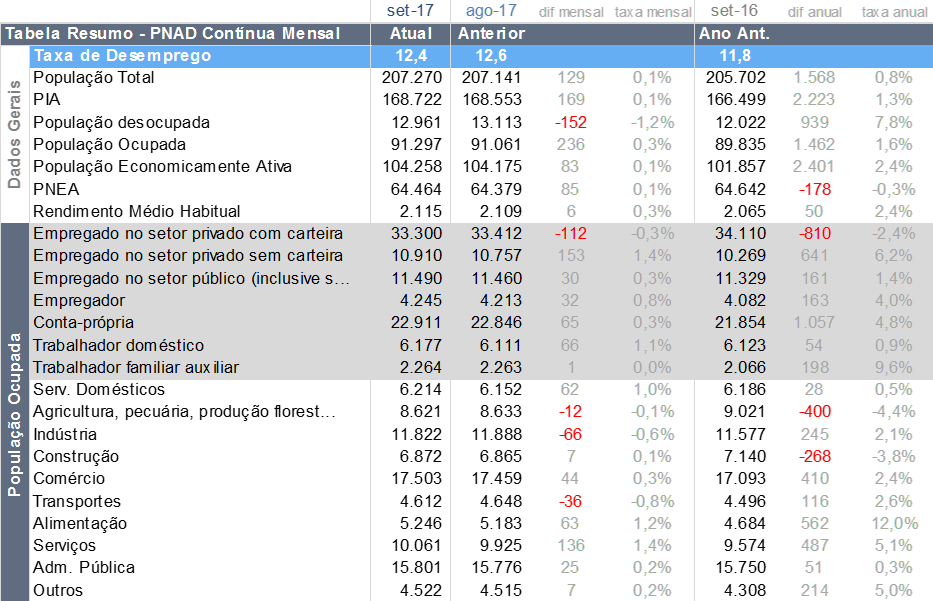
Task: Click the 'taxa mensal' column header
Action: pos(653,12)
